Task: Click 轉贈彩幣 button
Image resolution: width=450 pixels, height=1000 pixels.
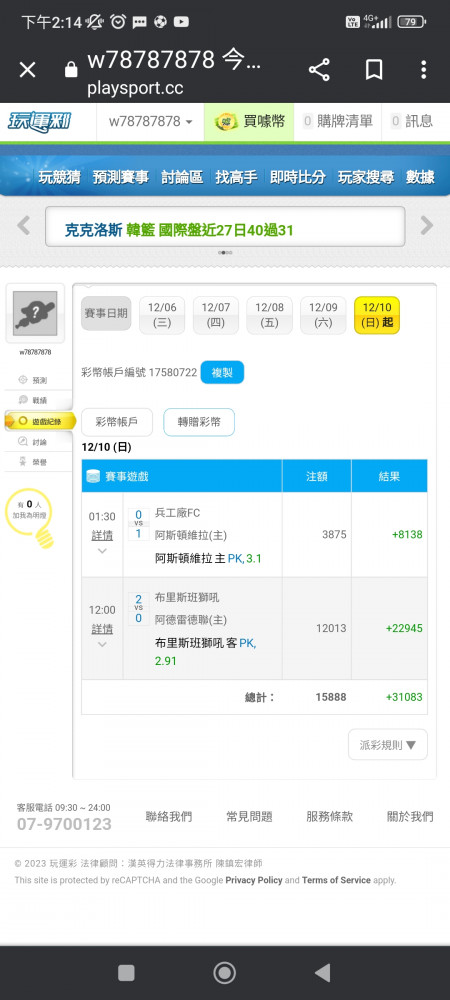Action: pos(199,422)
